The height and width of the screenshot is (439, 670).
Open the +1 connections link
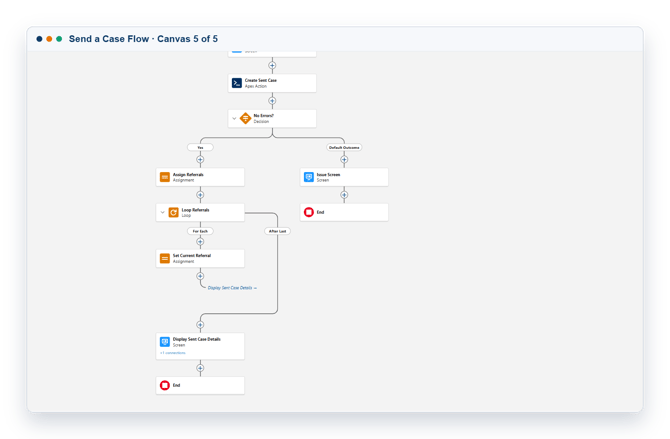click(x=173, y=353)
